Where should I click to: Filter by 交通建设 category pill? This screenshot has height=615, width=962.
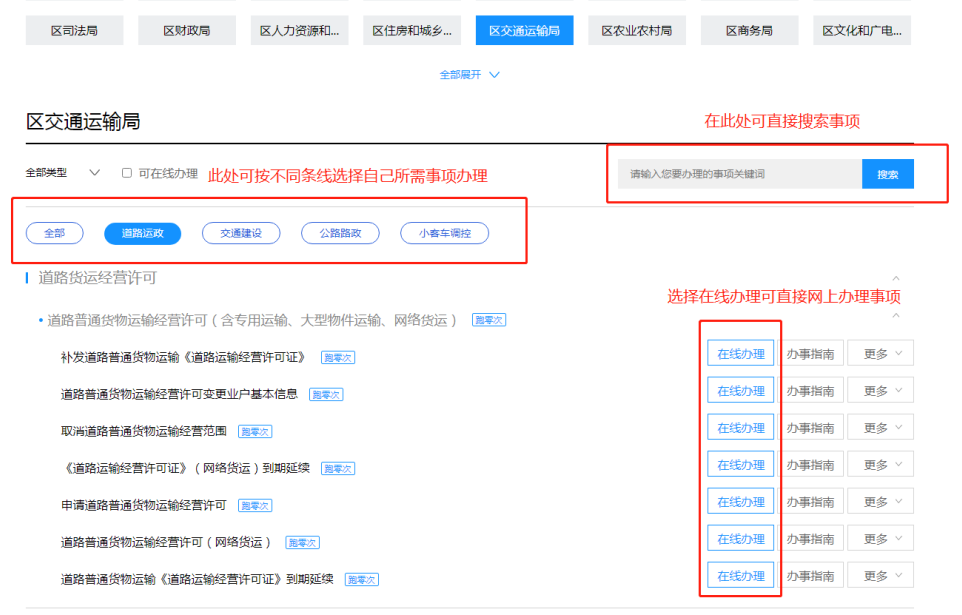(240, 233)
